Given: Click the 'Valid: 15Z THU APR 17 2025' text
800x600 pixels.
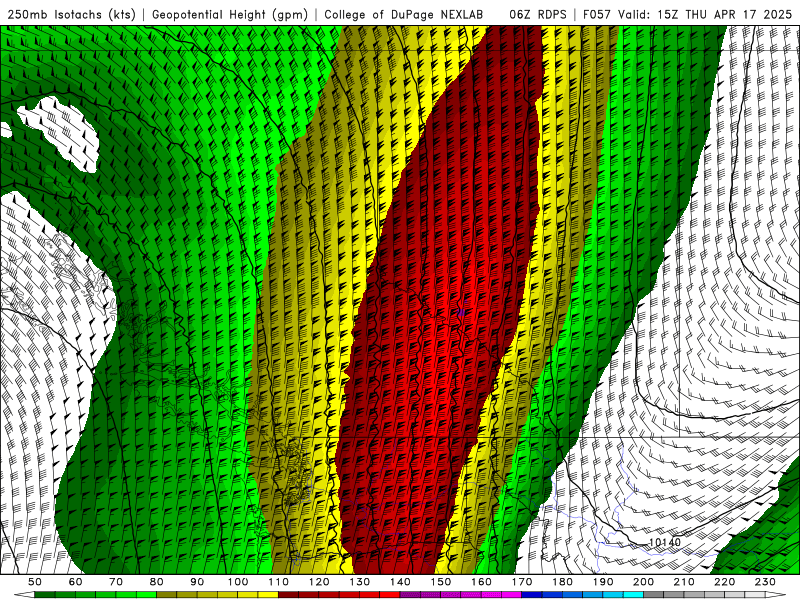Looking at the screenshot, I should 705,14.
